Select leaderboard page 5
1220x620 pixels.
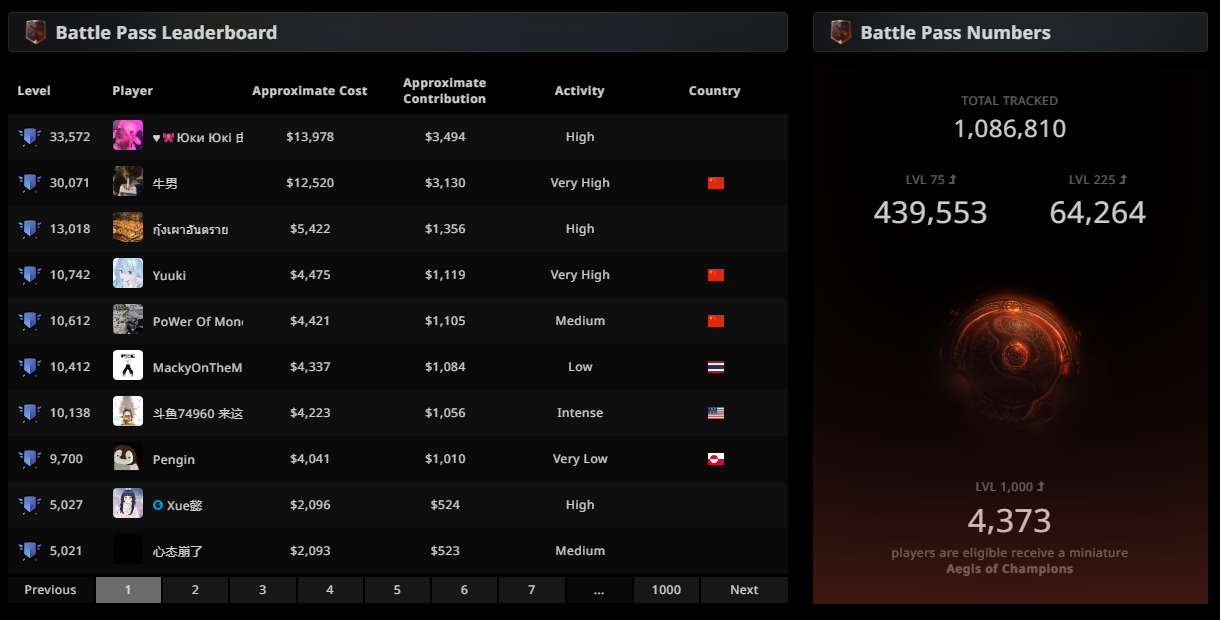click(x=397, y=590)
